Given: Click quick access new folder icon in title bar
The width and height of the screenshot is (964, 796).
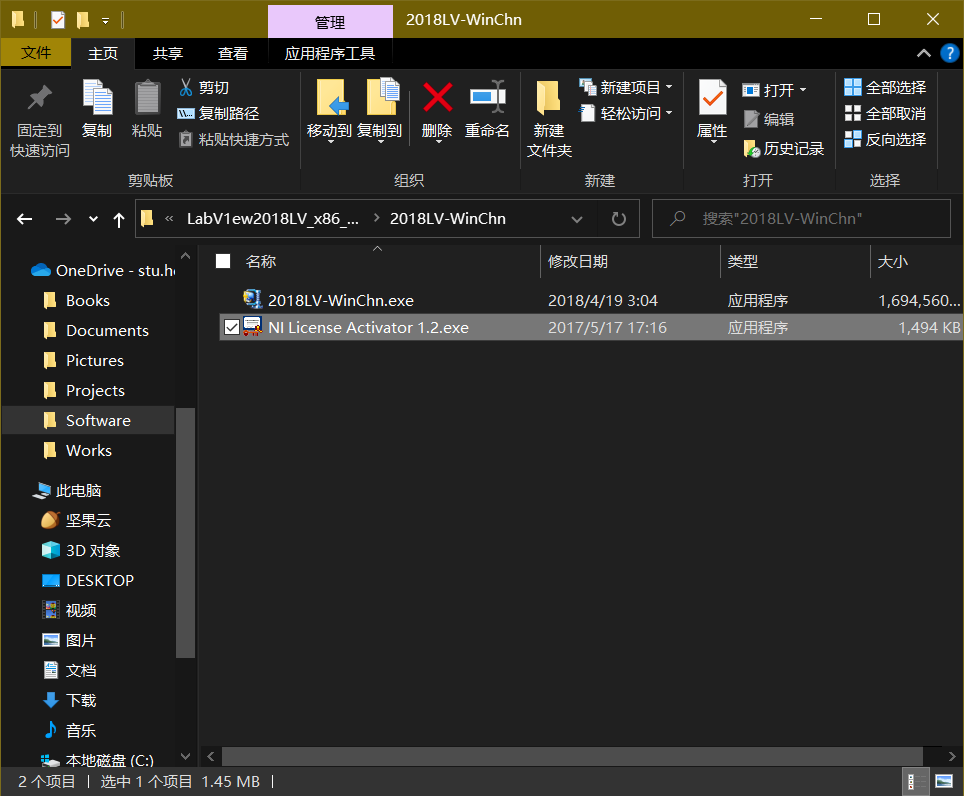Looking at the screenshot, I should [82, 20].
